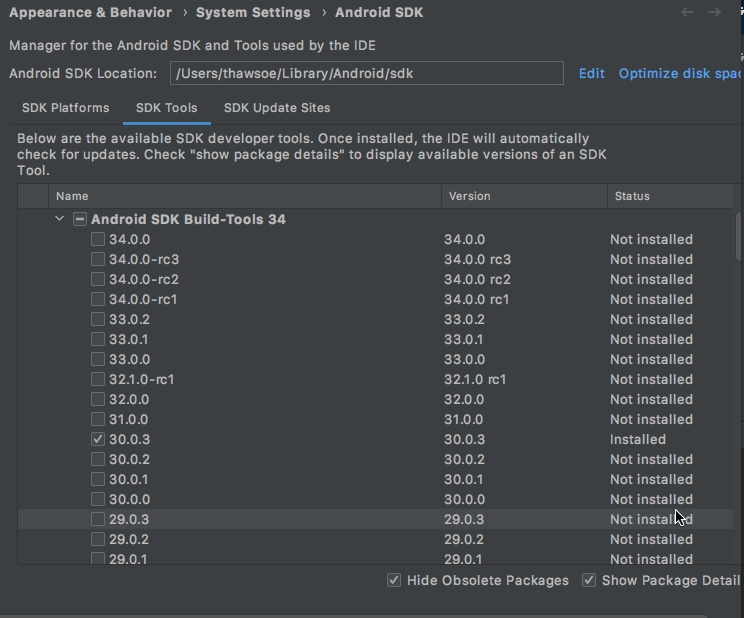Viewport: 744px width, 618px height.
Task: Toggle the Android SDK Build-Tools 34 group checkbox
Action: coord(80,219)
